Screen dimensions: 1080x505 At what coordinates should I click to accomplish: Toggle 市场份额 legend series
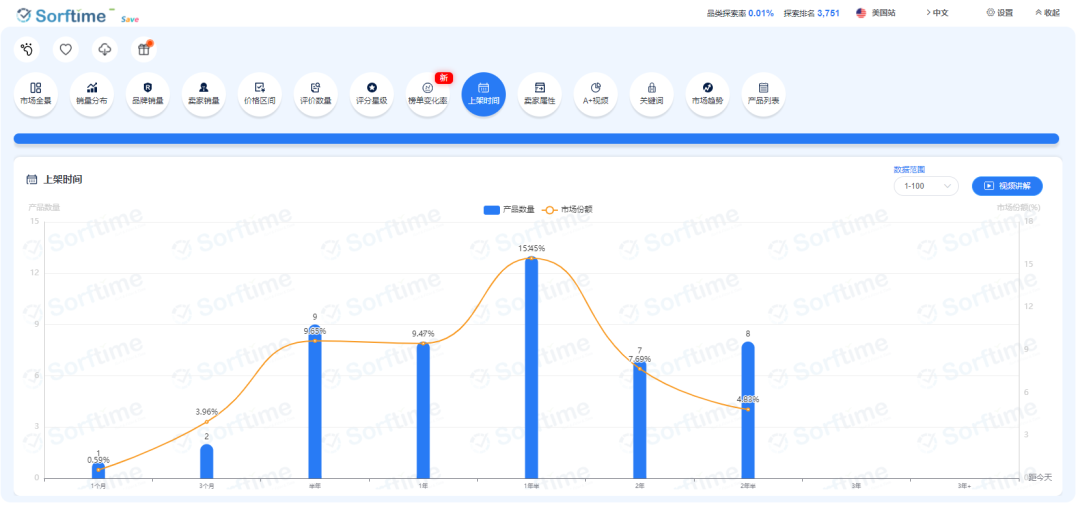568,209
